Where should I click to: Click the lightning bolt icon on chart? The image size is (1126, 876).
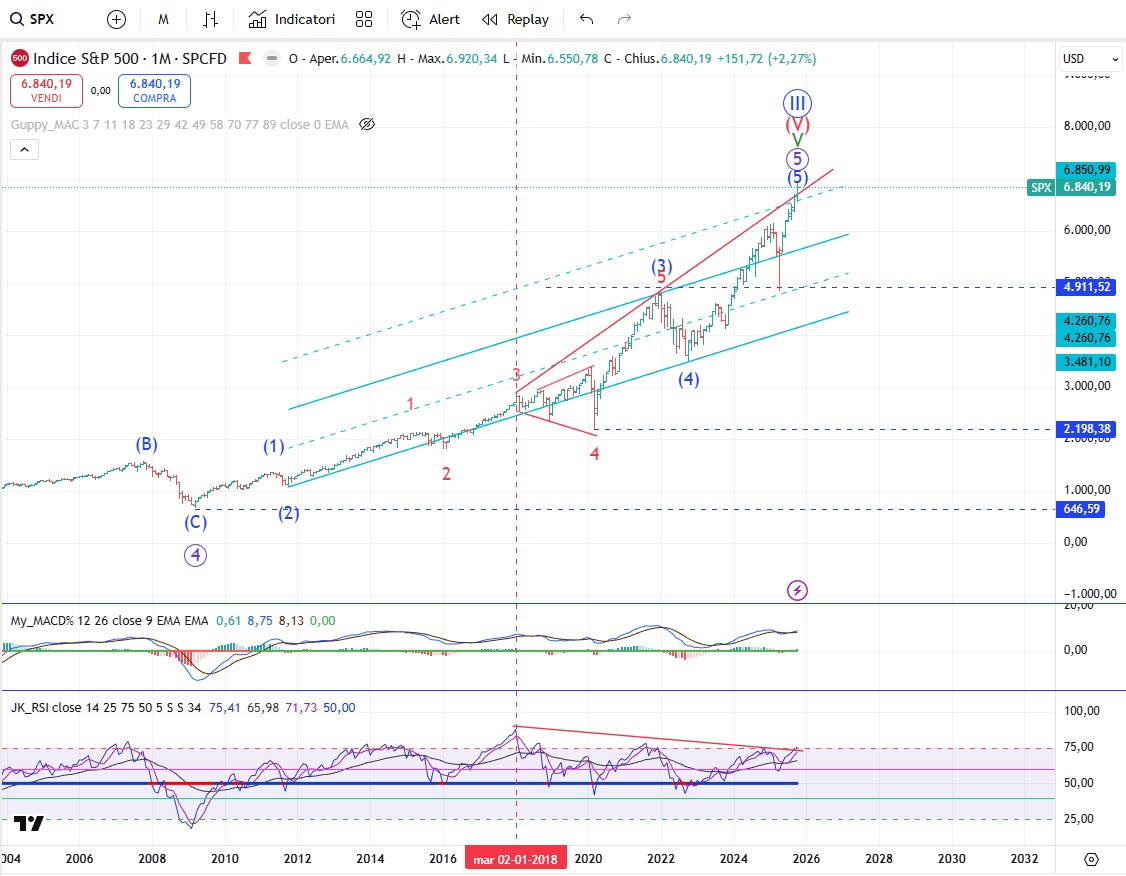pos(797,590)
